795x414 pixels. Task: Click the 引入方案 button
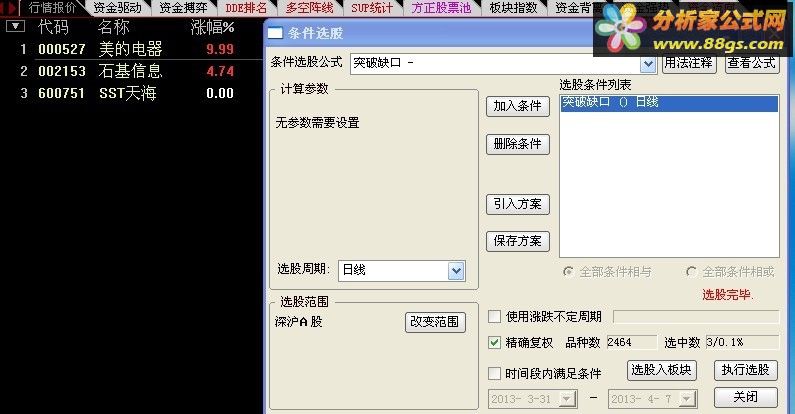click(518, 204)
